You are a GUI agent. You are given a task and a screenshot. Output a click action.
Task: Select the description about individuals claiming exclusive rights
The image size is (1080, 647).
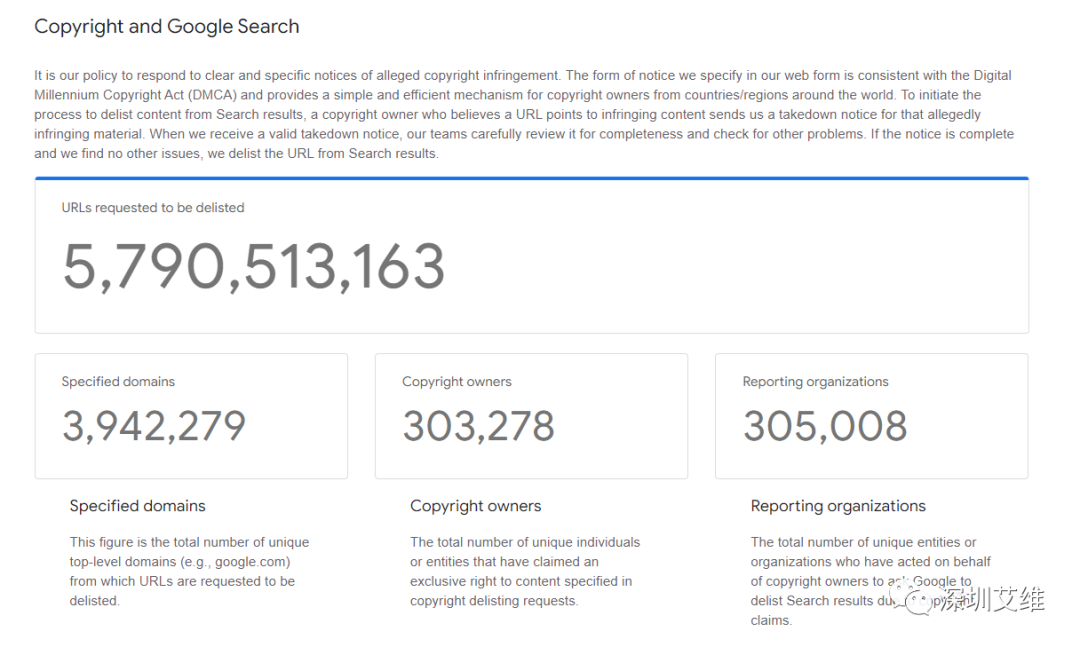pyautogui.click(x=526, y=571)
